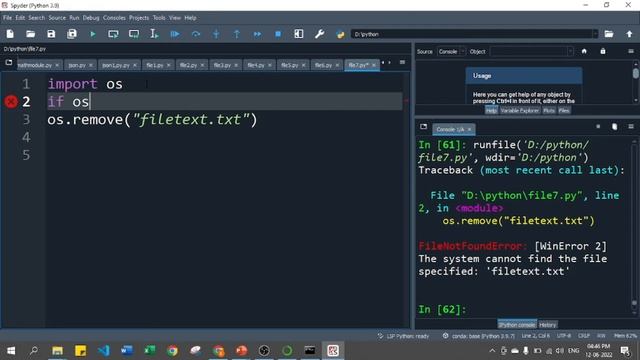Image resolution: width=640 pixels, height=360 pixels.
Task: Switch to the Plots pane tab
Action: [549, 111]
